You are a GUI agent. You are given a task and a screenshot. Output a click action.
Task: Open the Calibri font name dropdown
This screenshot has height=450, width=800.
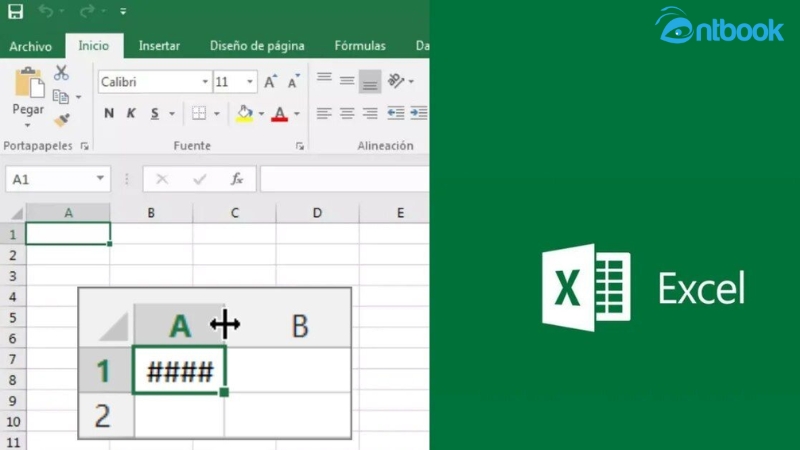[x=205, y=82]
